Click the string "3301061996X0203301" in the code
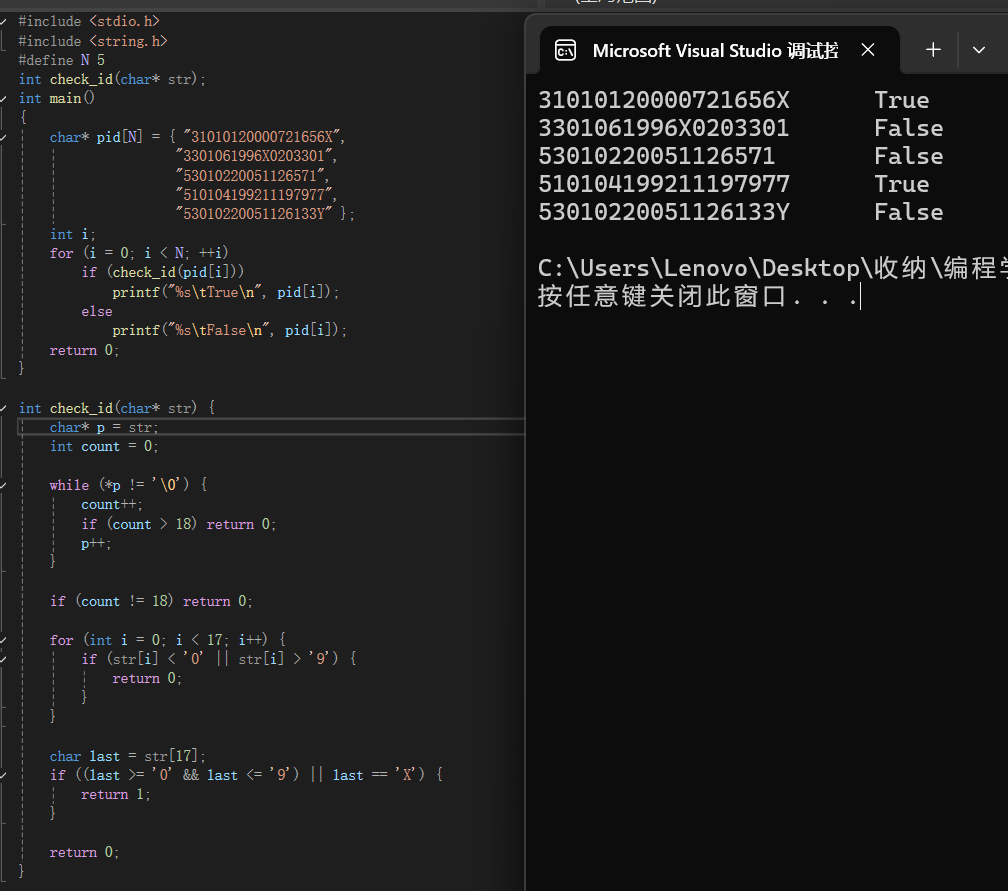The height and width of the screenshot is (891, 1008). pos(253,156)
